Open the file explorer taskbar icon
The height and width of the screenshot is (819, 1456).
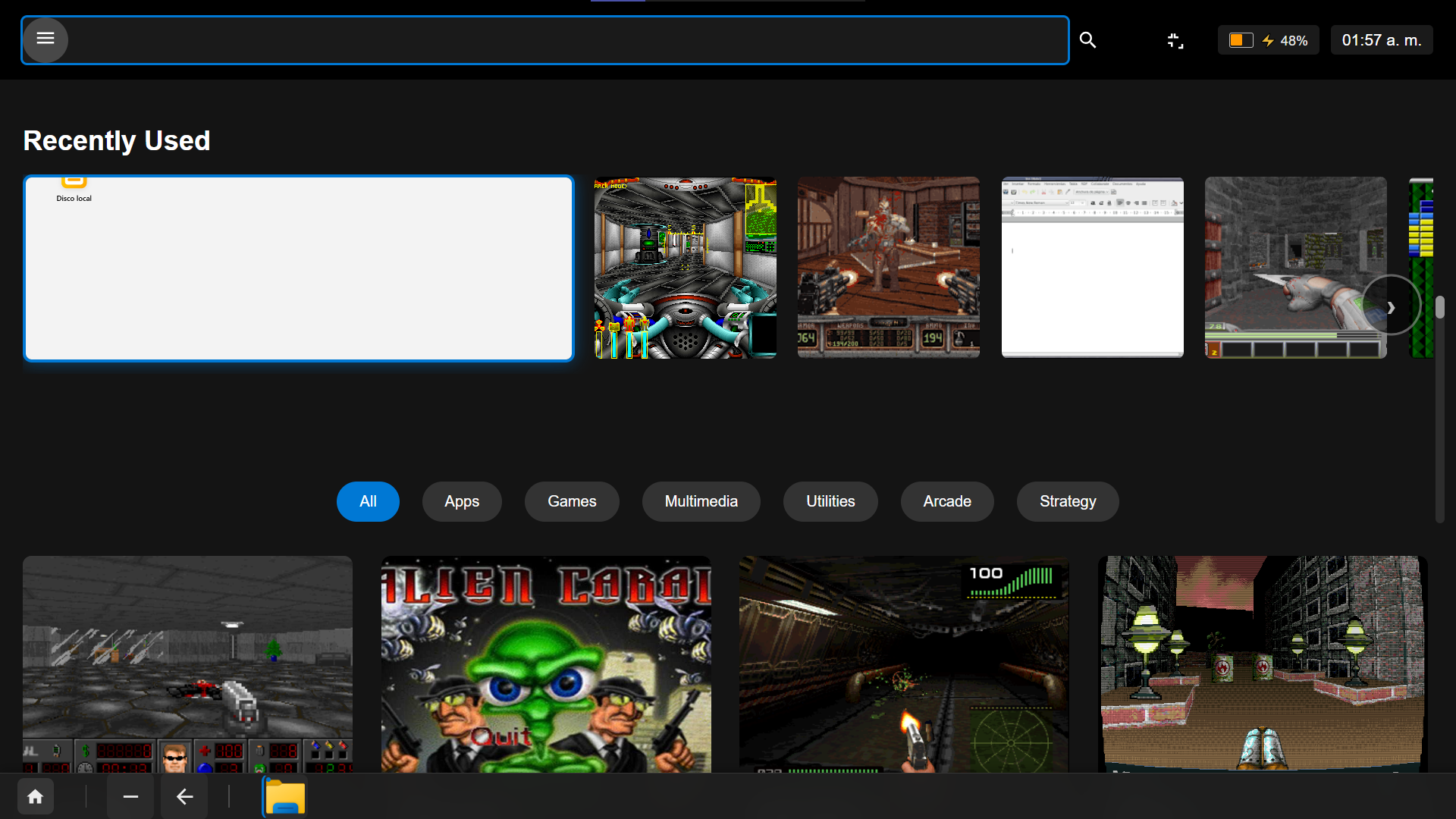285,798
